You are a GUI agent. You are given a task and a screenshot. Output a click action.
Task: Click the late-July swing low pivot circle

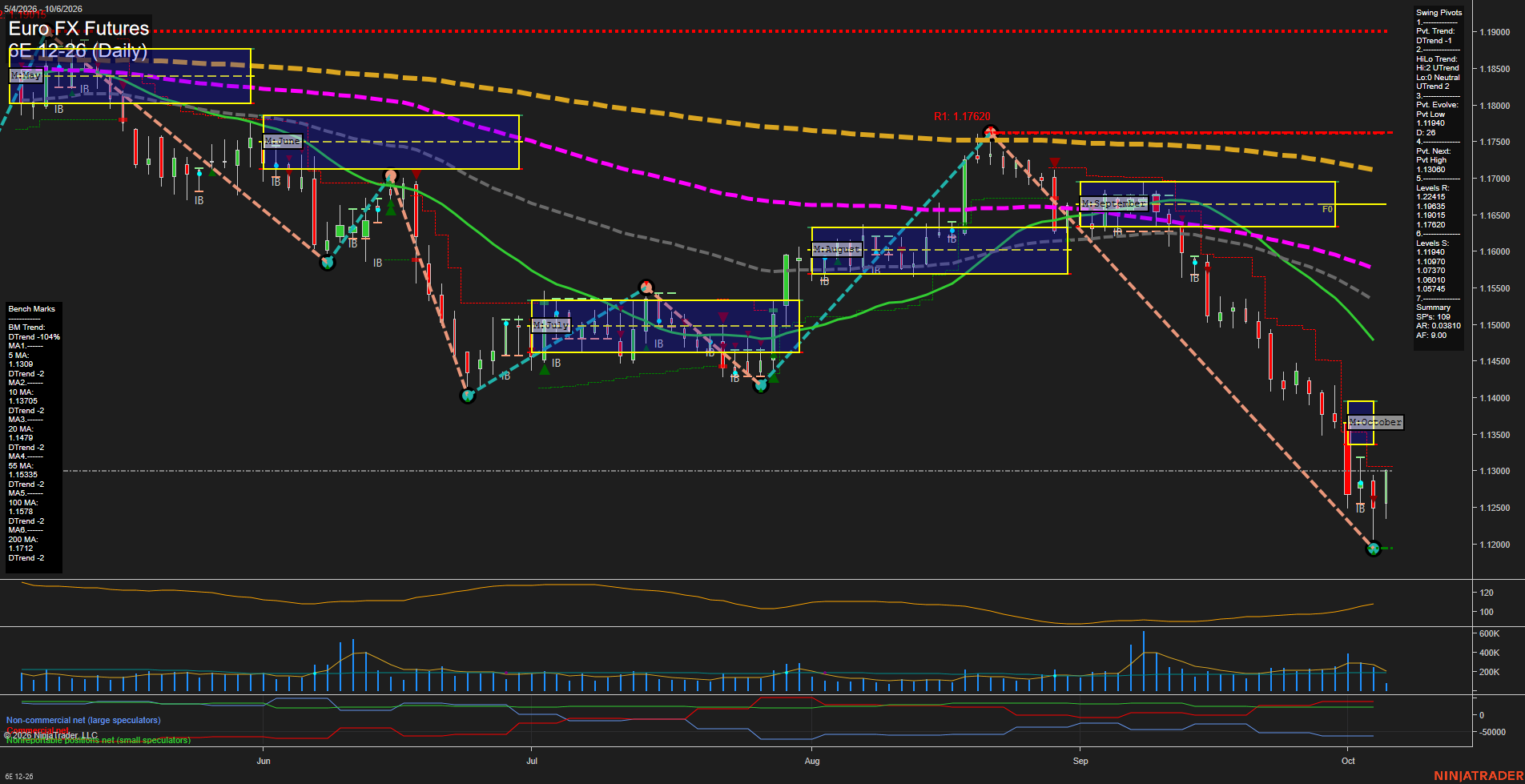[761, 385]
